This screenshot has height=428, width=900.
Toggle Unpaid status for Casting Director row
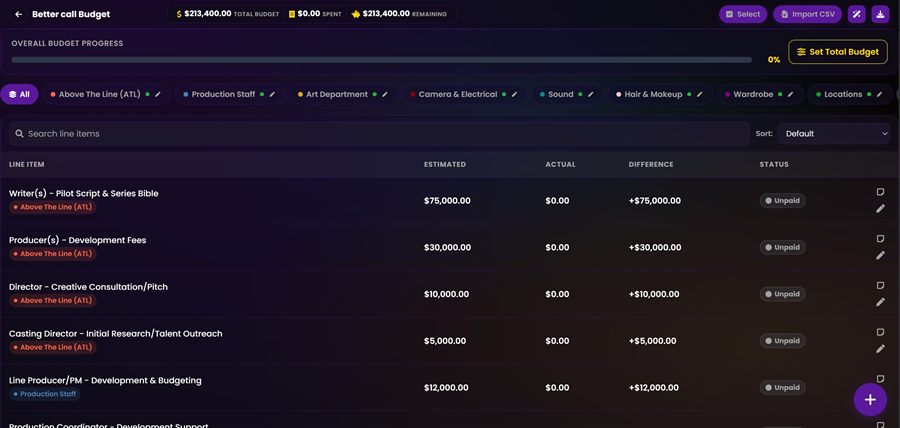(782, 341)
